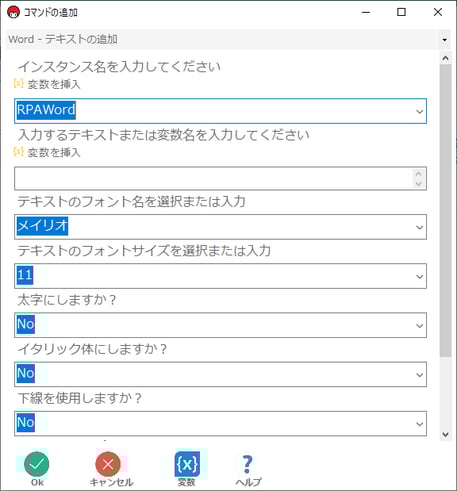The image size is (457, 491).
Task: Maximize the コマンドの追加 window
Action: pyautogui.click(x=401, y=12)
